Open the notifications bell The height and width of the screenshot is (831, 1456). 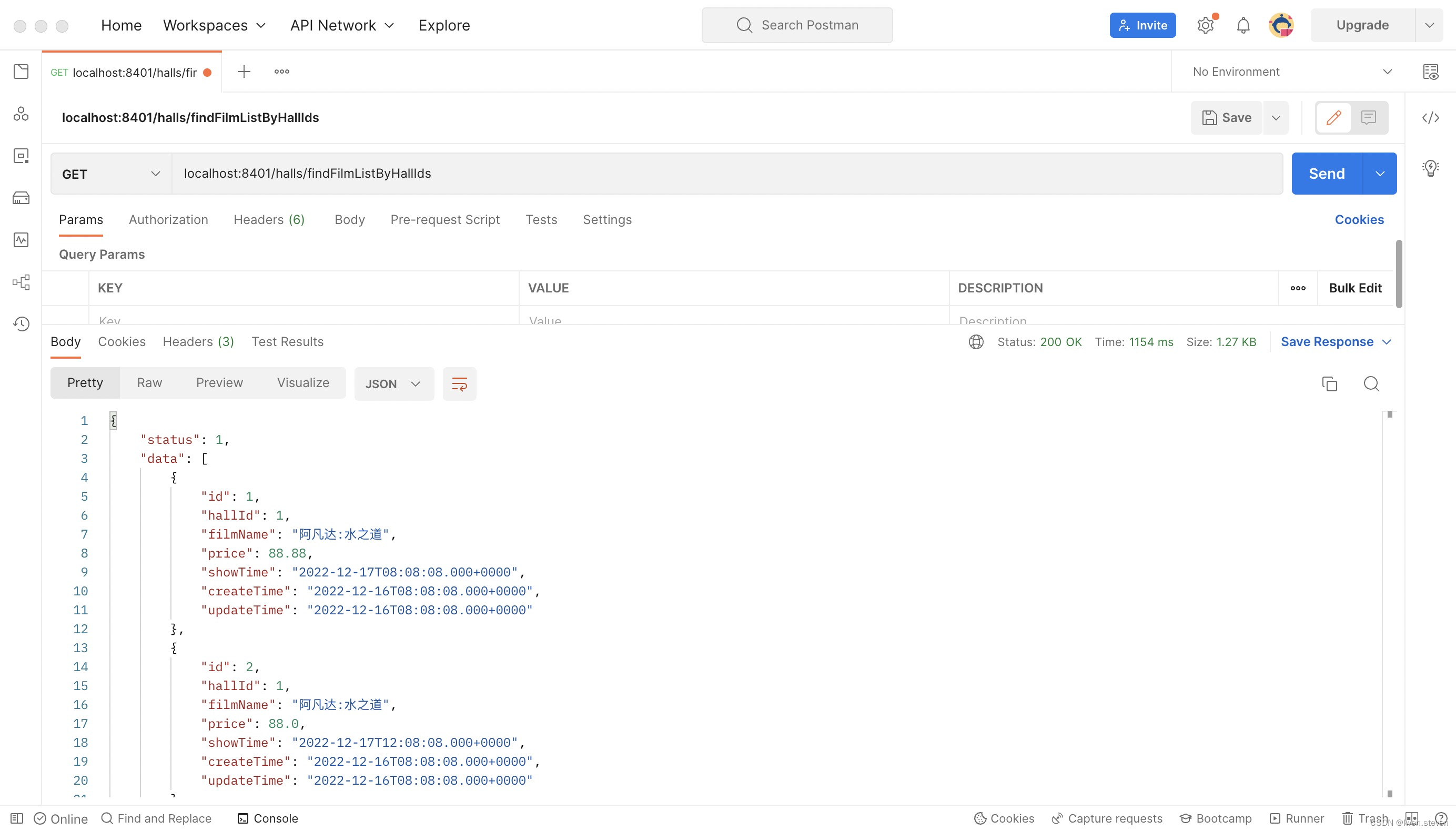click(1243, 25)
